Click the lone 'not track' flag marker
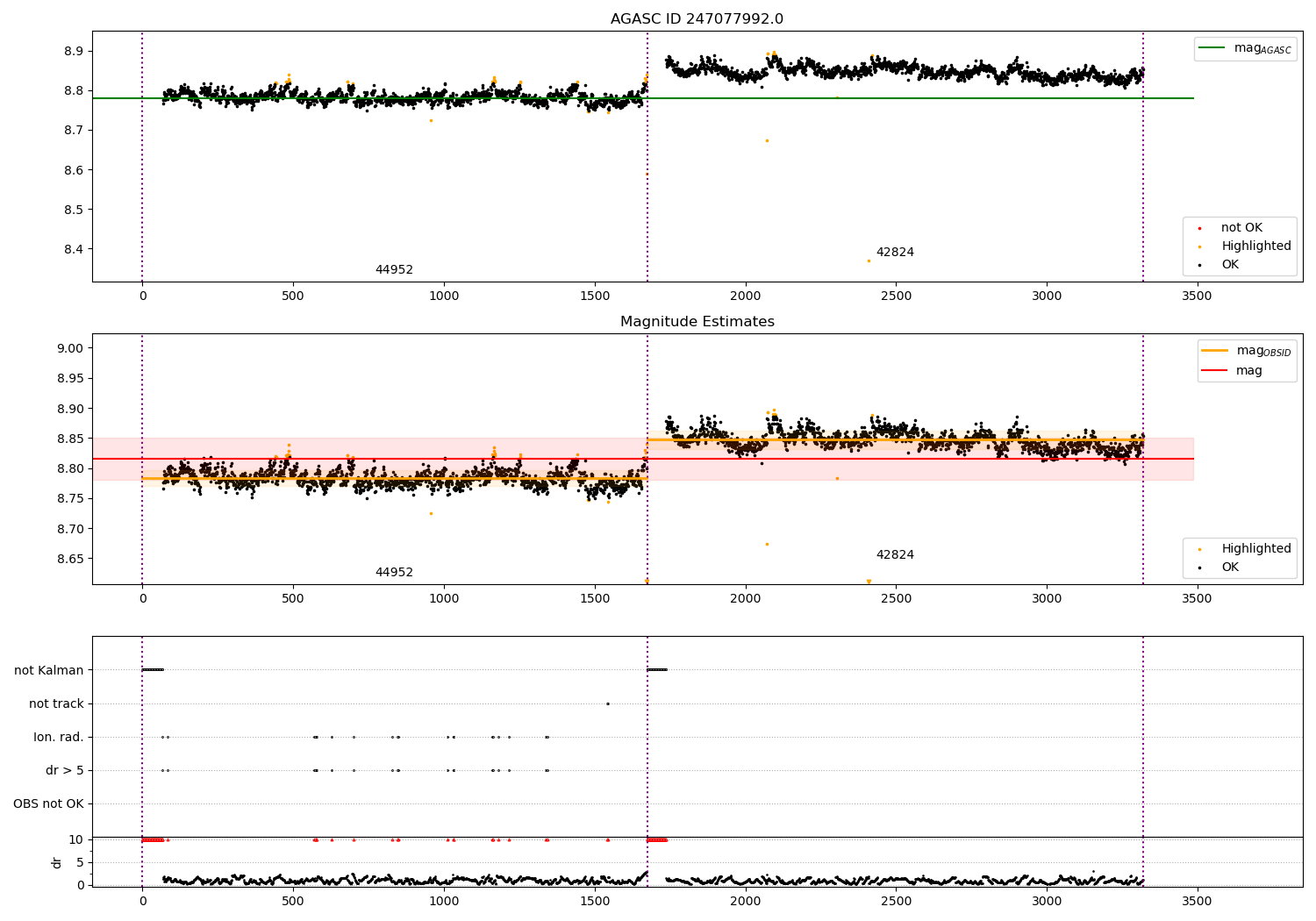 click(607, 703)
